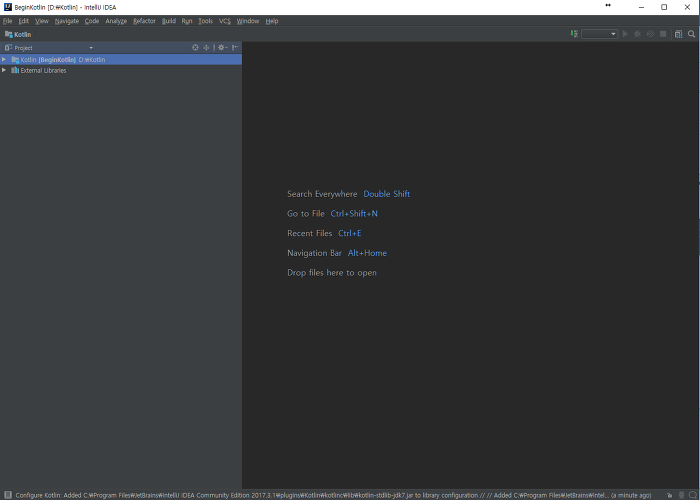Click the Debug bug icon

tap(638, 34)
